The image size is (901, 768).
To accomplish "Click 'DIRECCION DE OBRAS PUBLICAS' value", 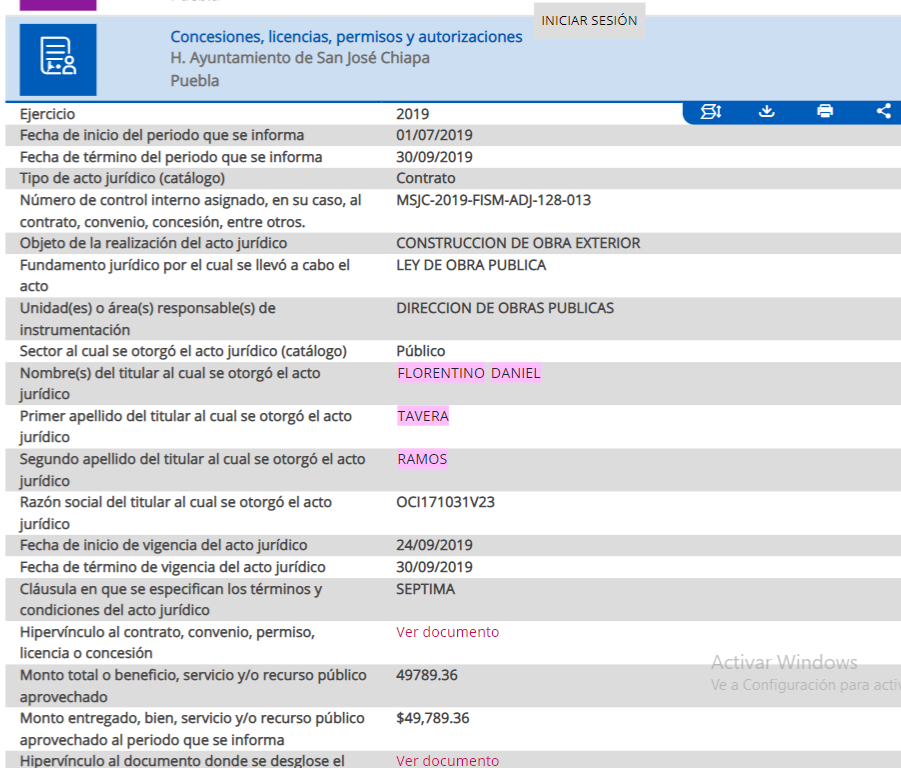I will (505, 308).
